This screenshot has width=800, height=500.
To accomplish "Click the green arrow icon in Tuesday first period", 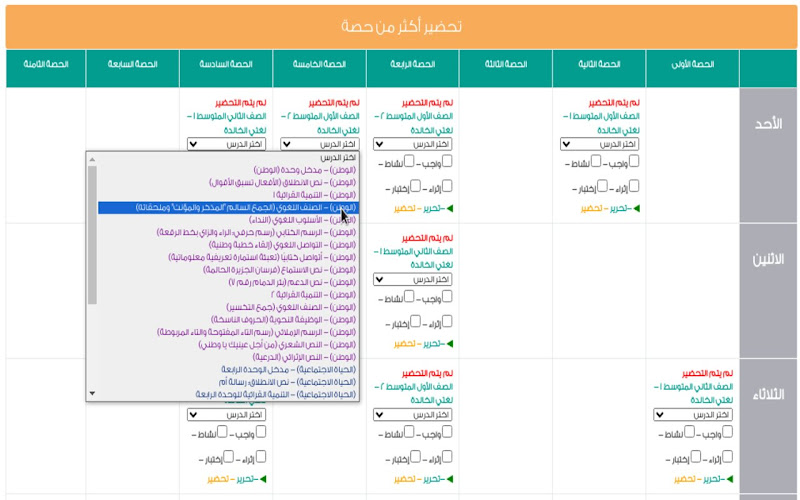I will 730,479.
